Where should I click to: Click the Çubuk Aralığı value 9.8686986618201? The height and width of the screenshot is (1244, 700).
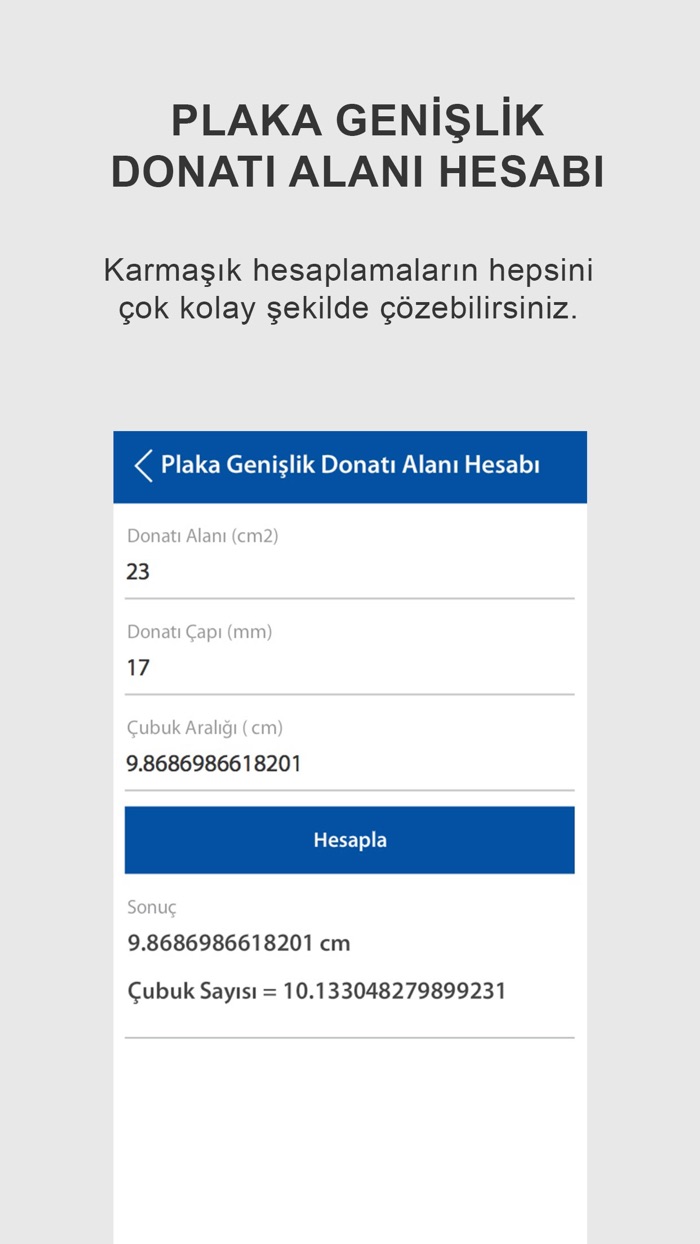(x=215, y=762)
